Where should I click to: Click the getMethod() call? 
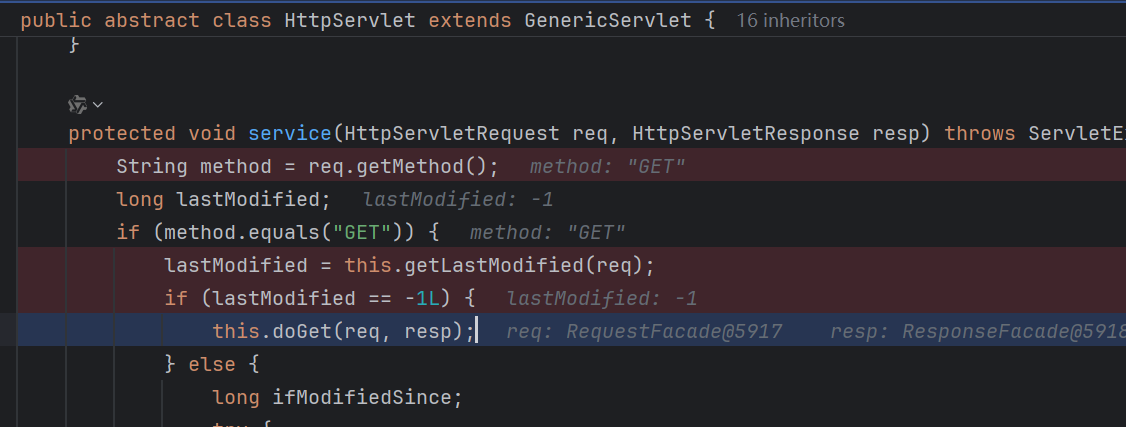(404, 167)
